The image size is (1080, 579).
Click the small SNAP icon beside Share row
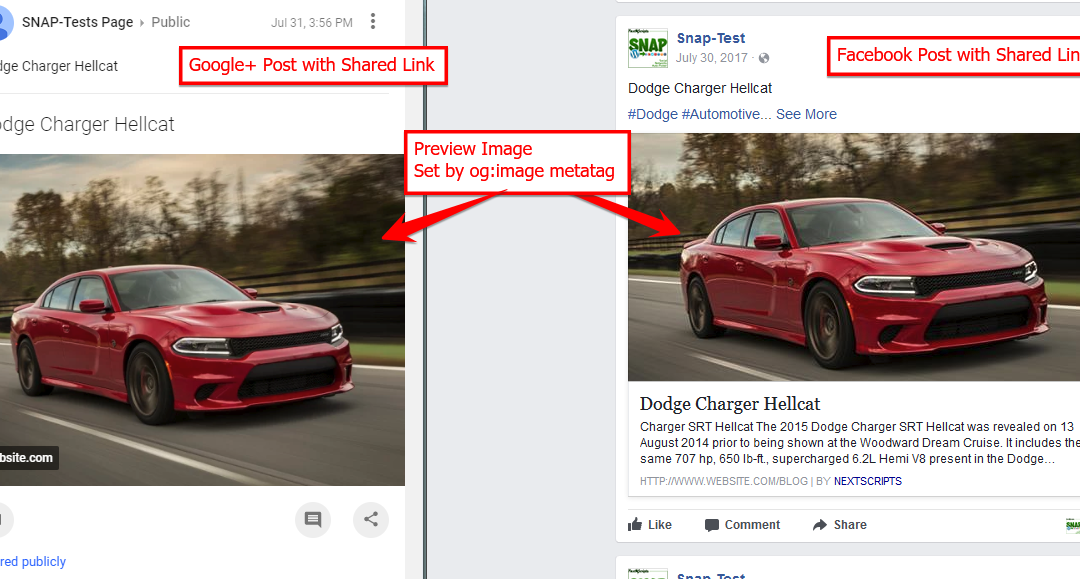click(x=1072, y=525)
